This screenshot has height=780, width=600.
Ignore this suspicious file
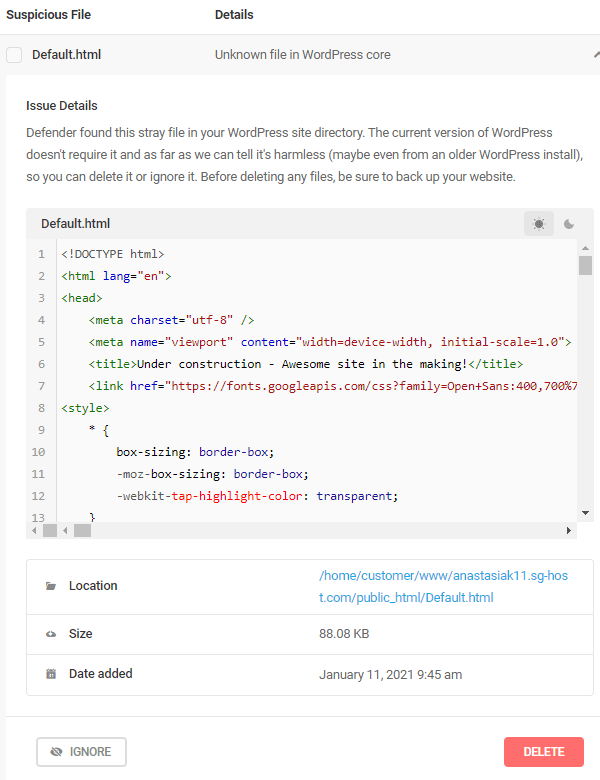(81, 752)
